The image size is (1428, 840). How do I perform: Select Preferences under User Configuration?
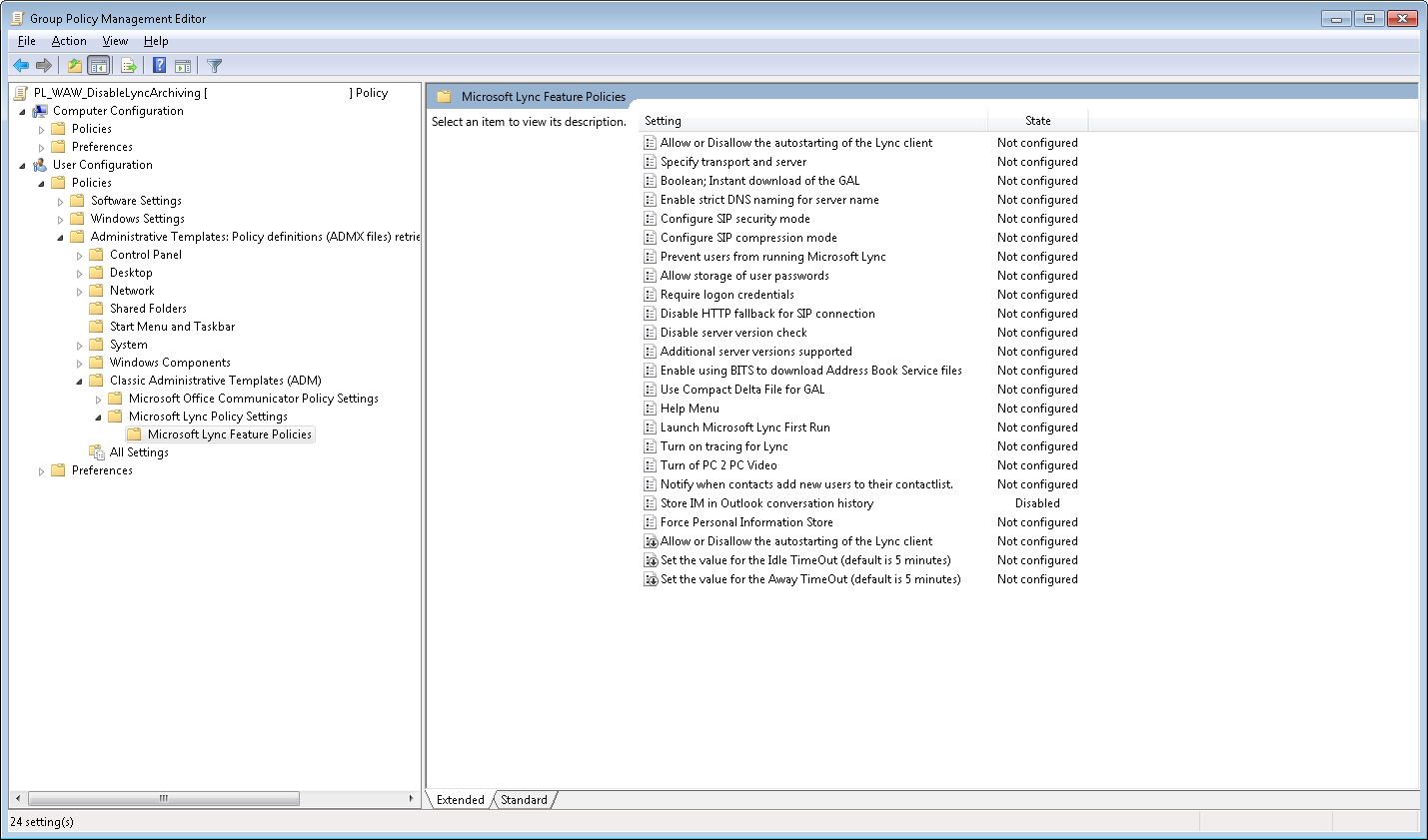(102, 470)
